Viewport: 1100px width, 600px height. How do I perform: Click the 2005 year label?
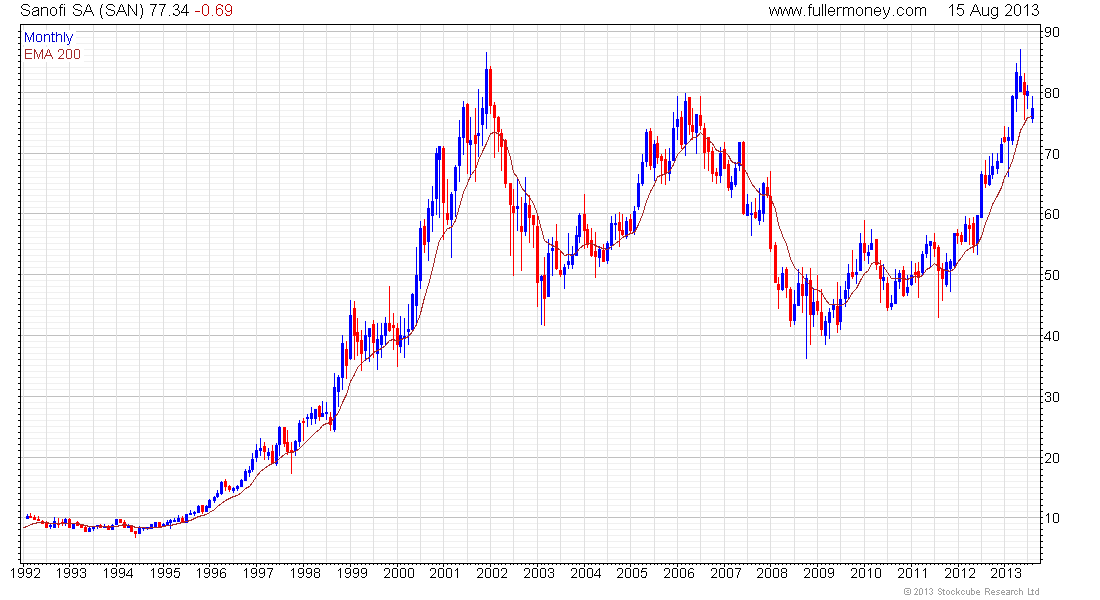632,573
